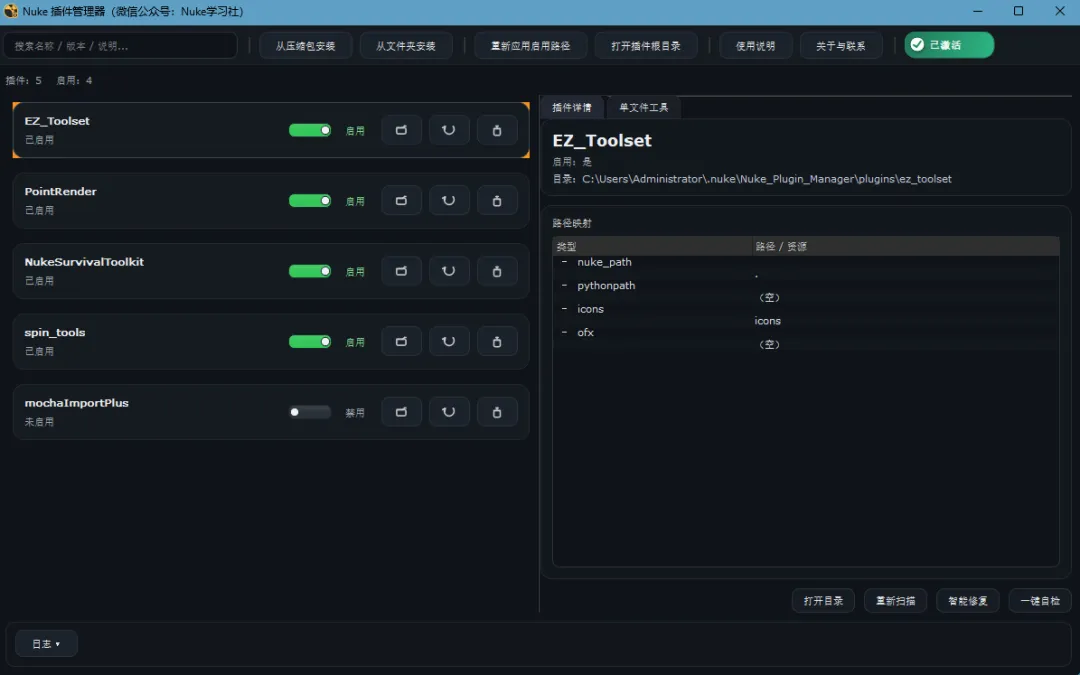Image resolution: width=1080 pixels, height=675 pixels.
Task: Focus the plugin search input field
Action: pos(121,45)
